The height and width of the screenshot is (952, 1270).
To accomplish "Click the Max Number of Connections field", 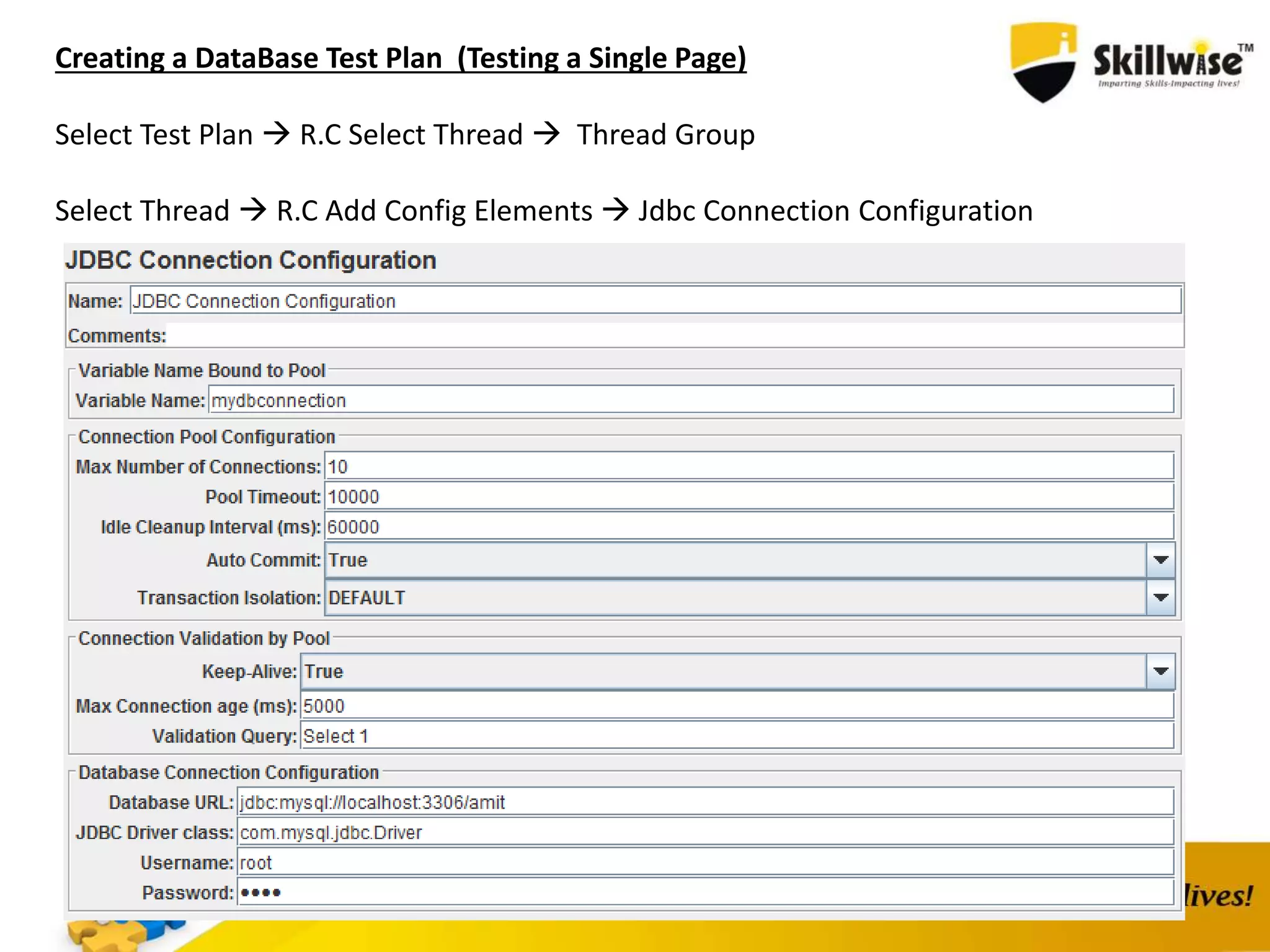I will click(x=749, y=466).
